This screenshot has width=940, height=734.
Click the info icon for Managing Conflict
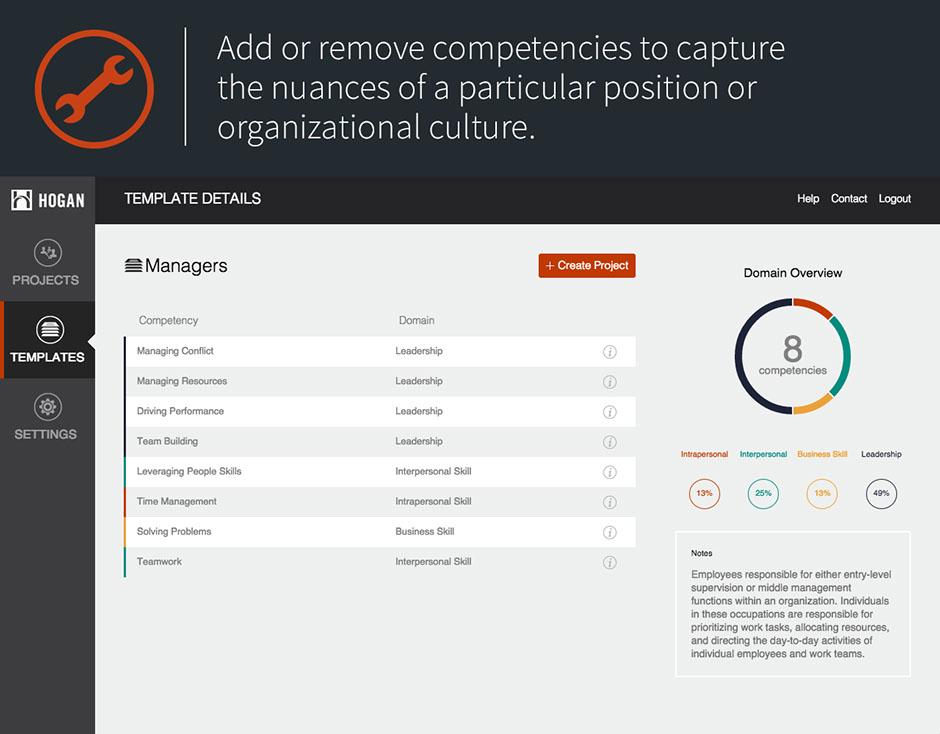(x=610, y=352)
